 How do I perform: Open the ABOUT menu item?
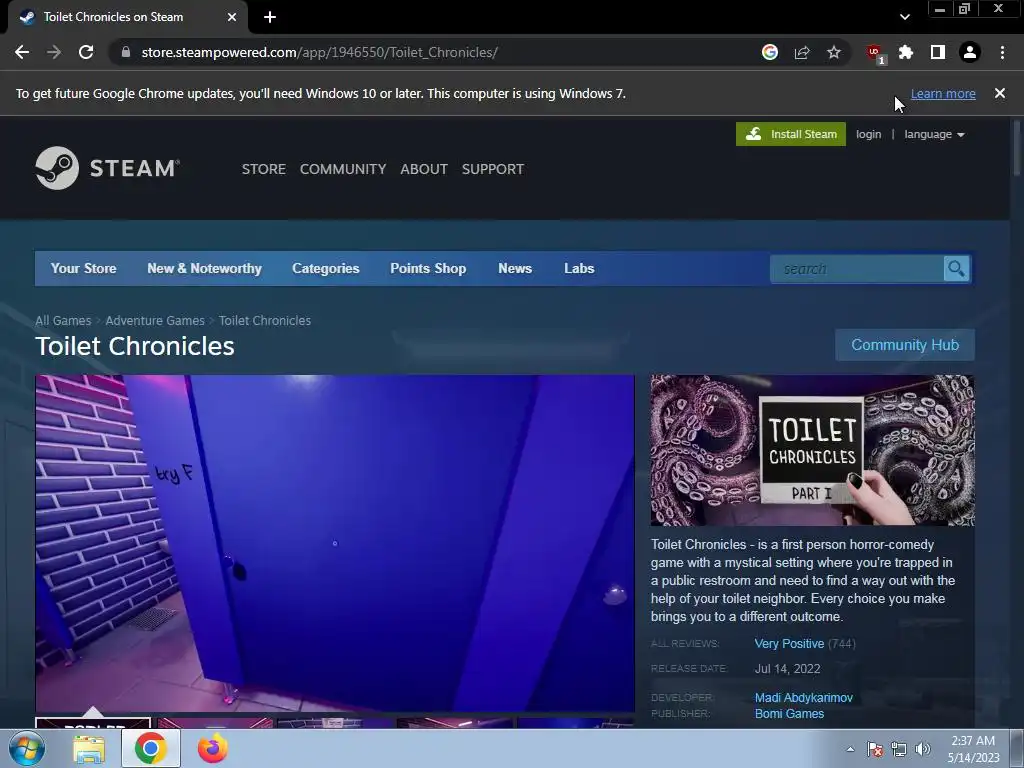[424, 169]
